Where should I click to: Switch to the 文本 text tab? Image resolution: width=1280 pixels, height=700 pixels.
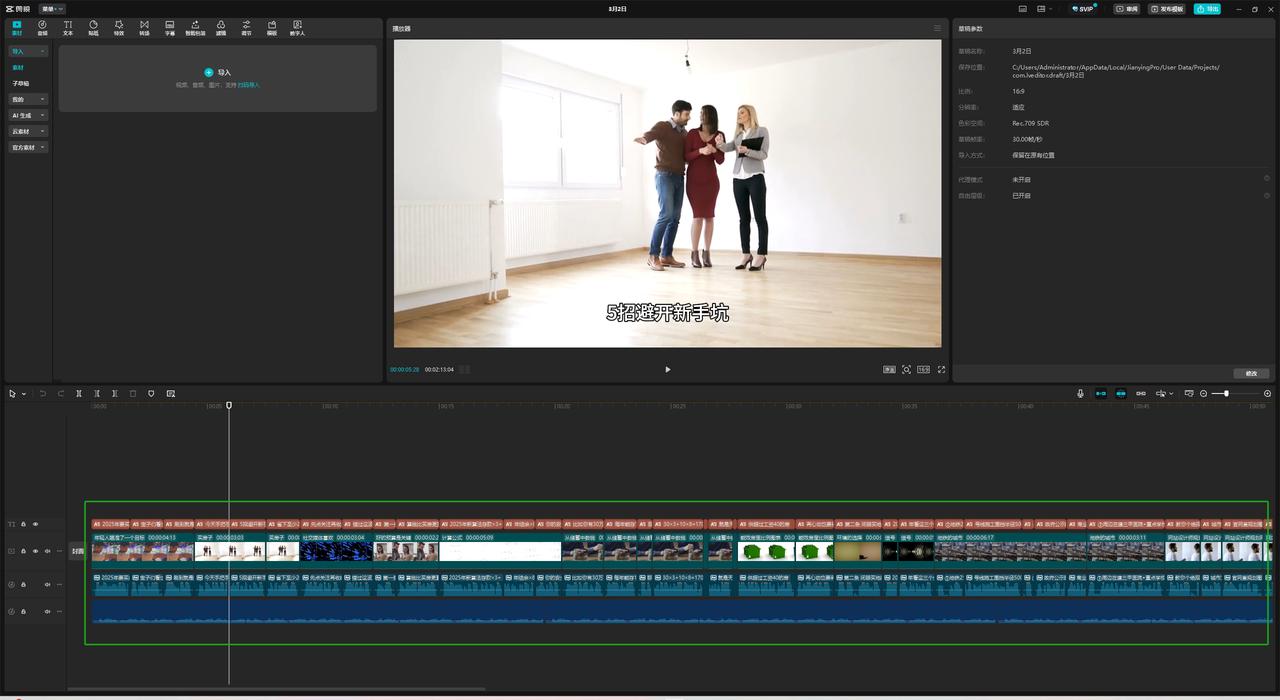68,27
